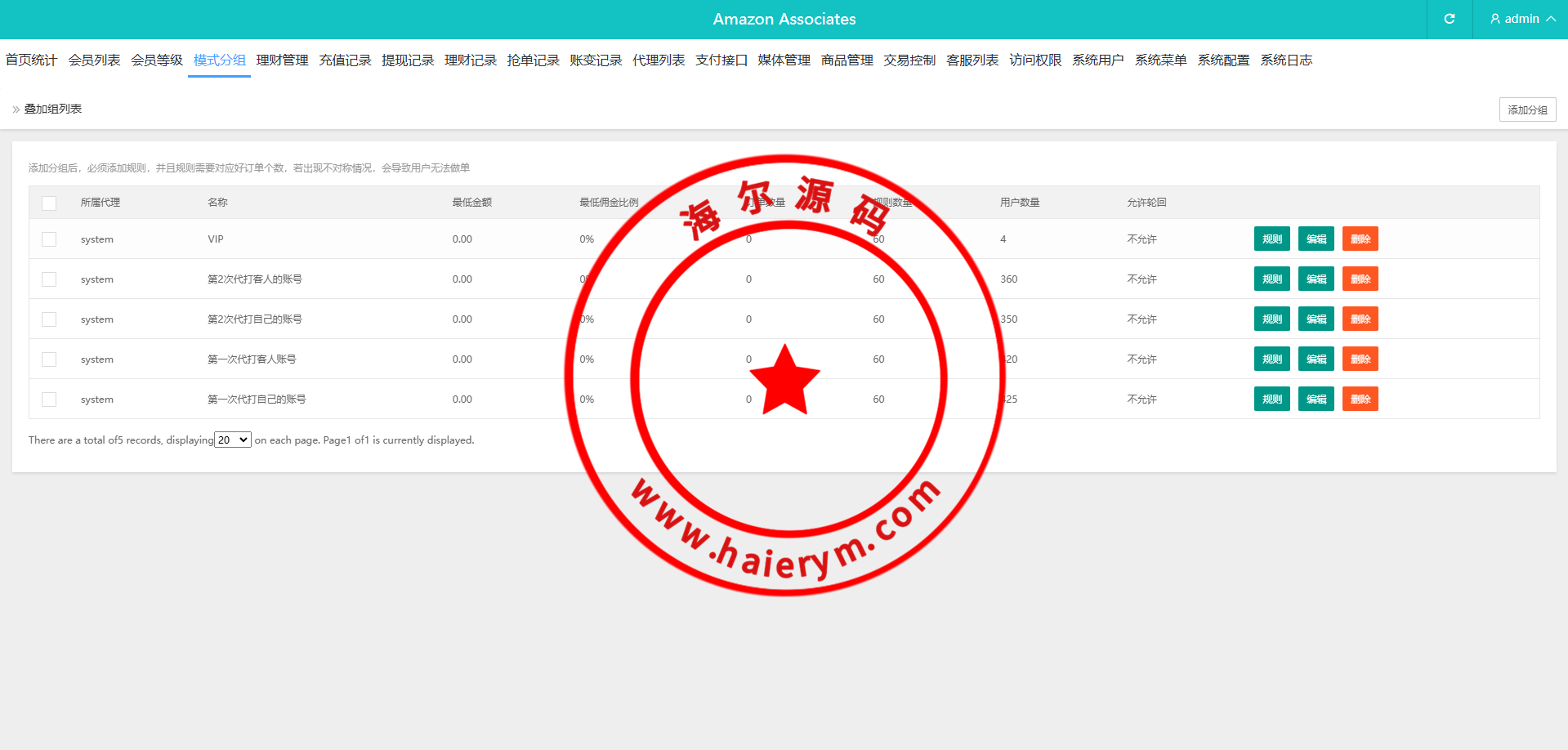Open the 商品管理 menu
The image size is (1568, 750).
click(x=847, y=60)
